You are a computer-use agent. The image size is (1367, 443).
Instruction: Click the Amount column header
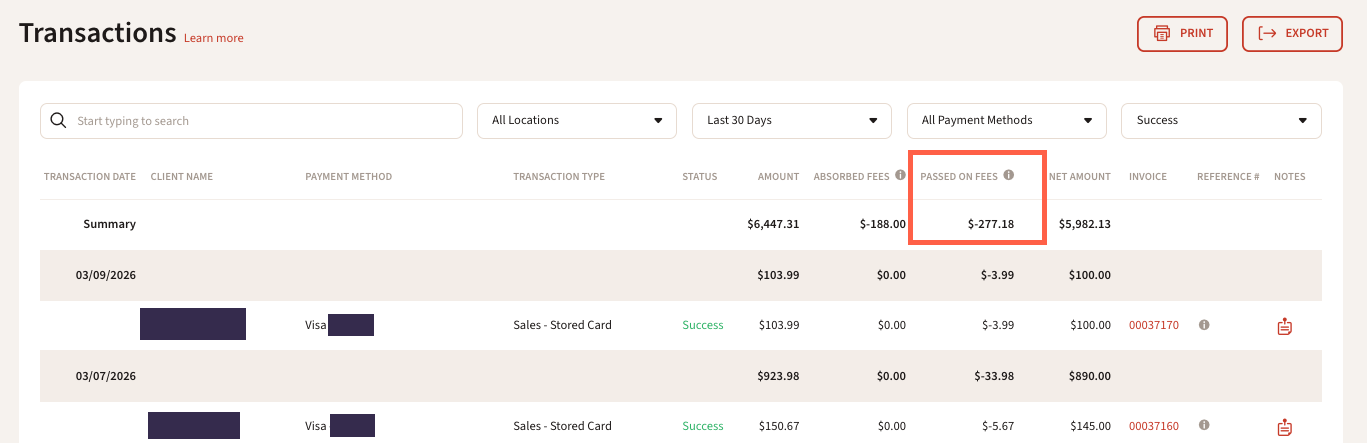tap(778, 177)
